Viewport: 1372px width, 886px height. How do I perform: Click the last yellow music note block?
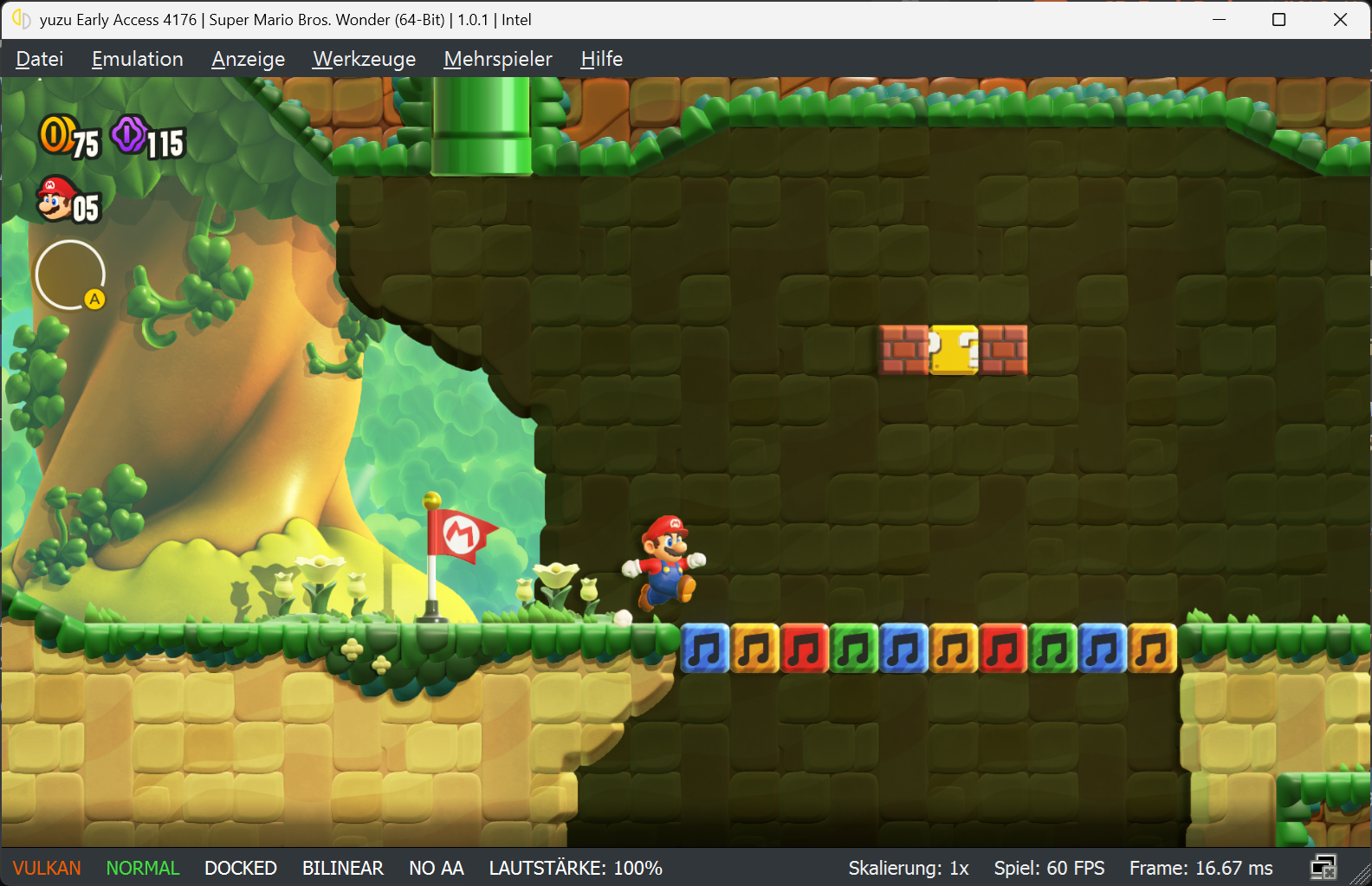coord(1152,649)
